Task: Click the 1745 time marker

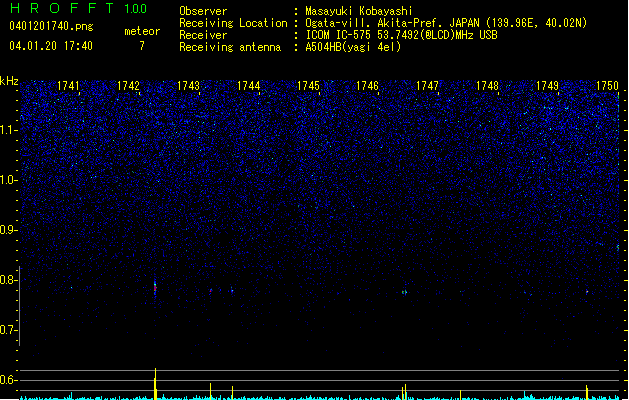Action: (308, 86)
